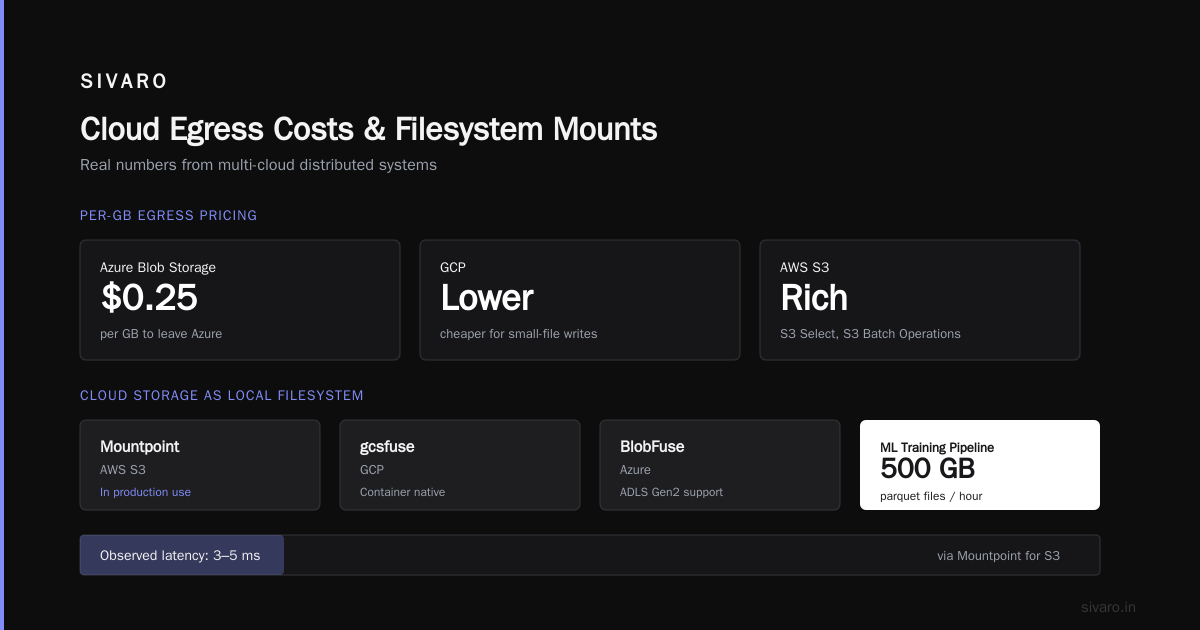Click the 500 GB value

(928, 468)
